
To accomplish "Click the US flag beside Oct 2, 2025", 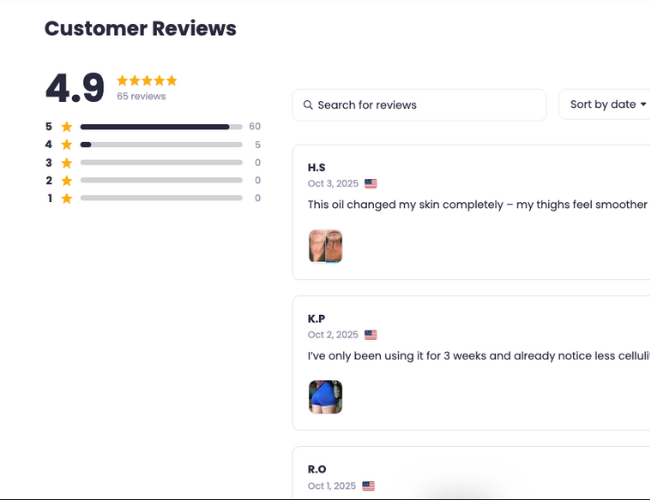I will pos(370,335).
